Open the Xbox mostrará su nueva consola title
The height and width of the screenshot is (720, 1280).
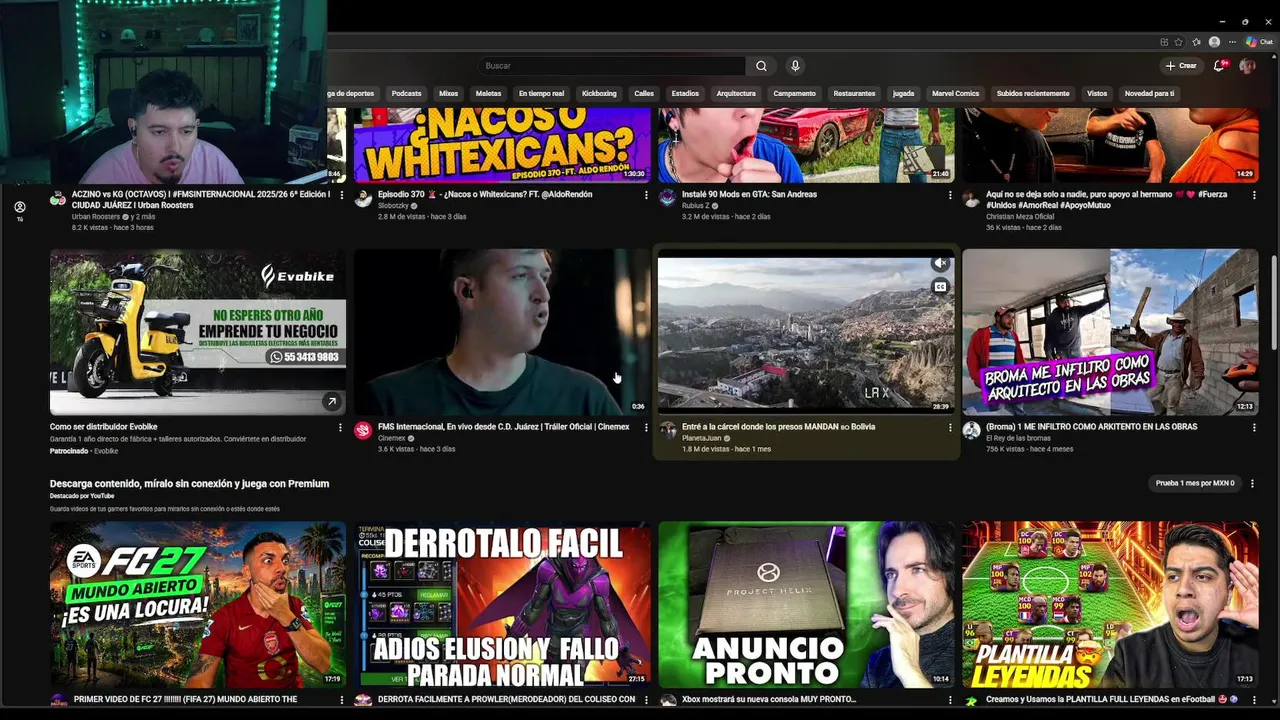[x=769, y=700]
